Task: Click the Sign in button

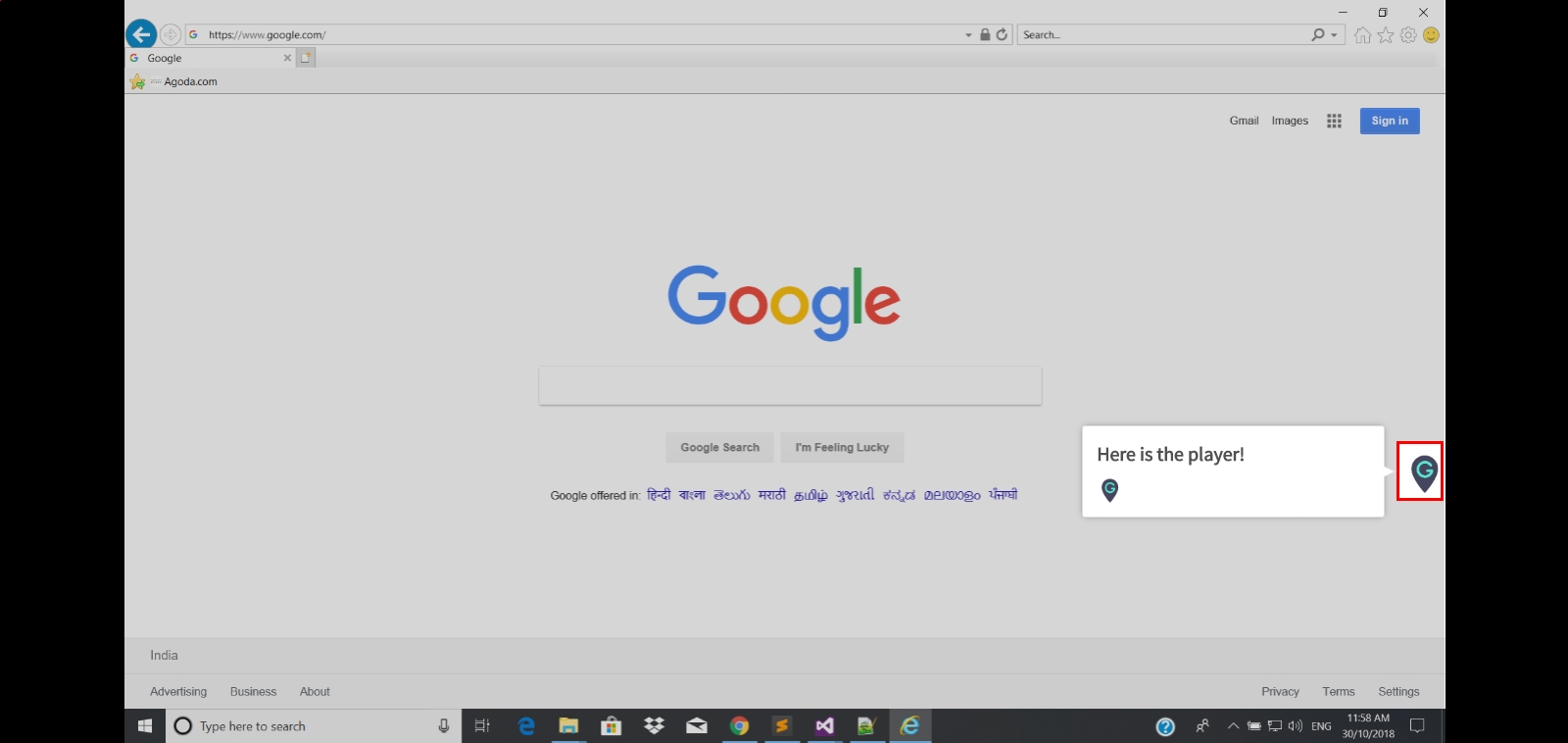Action: (x=1390, y=121)
